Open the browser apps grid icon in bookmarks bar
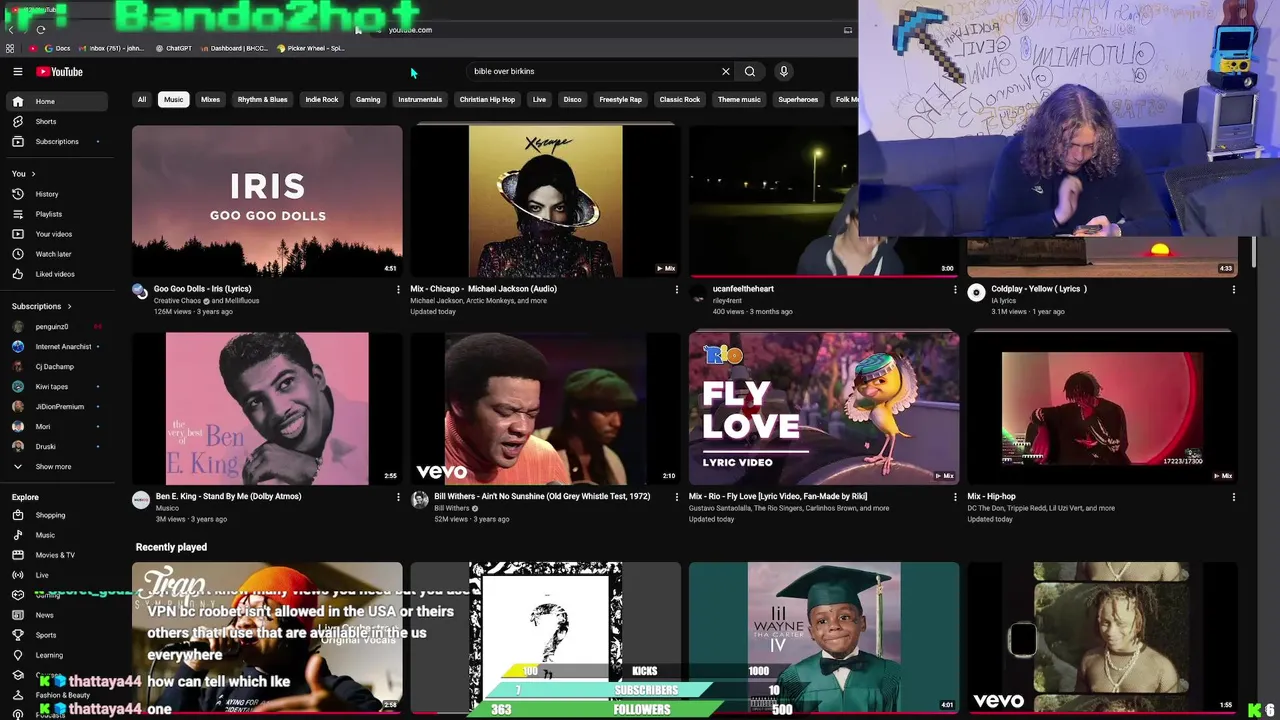This screenshot has height=720, width=1280. (10, 48)
